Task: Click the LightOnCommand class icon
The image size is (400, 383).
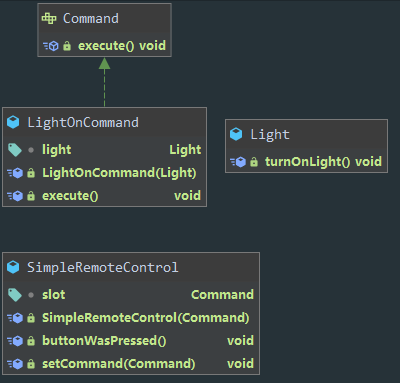Action: tap(13, 122)
